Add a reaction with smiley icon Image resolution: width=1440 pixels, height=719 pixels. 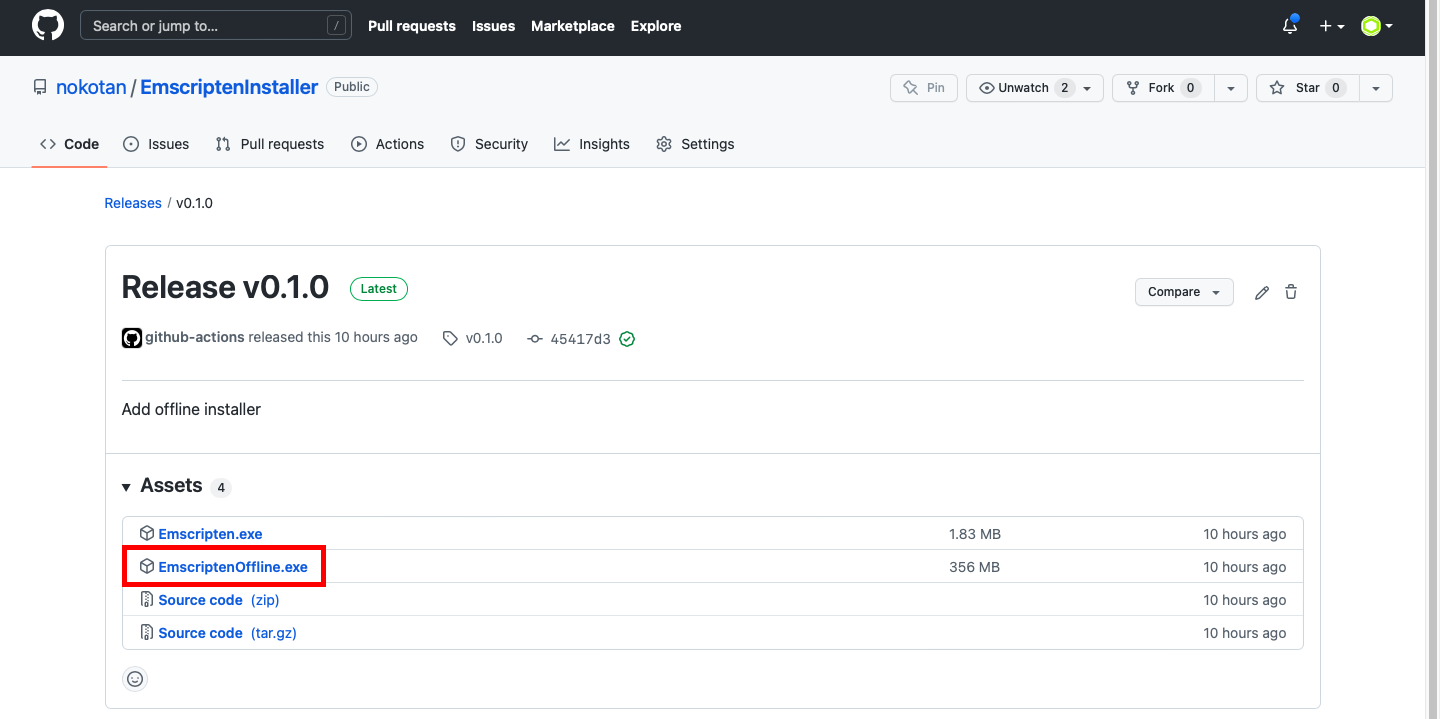tap(135, 679)
